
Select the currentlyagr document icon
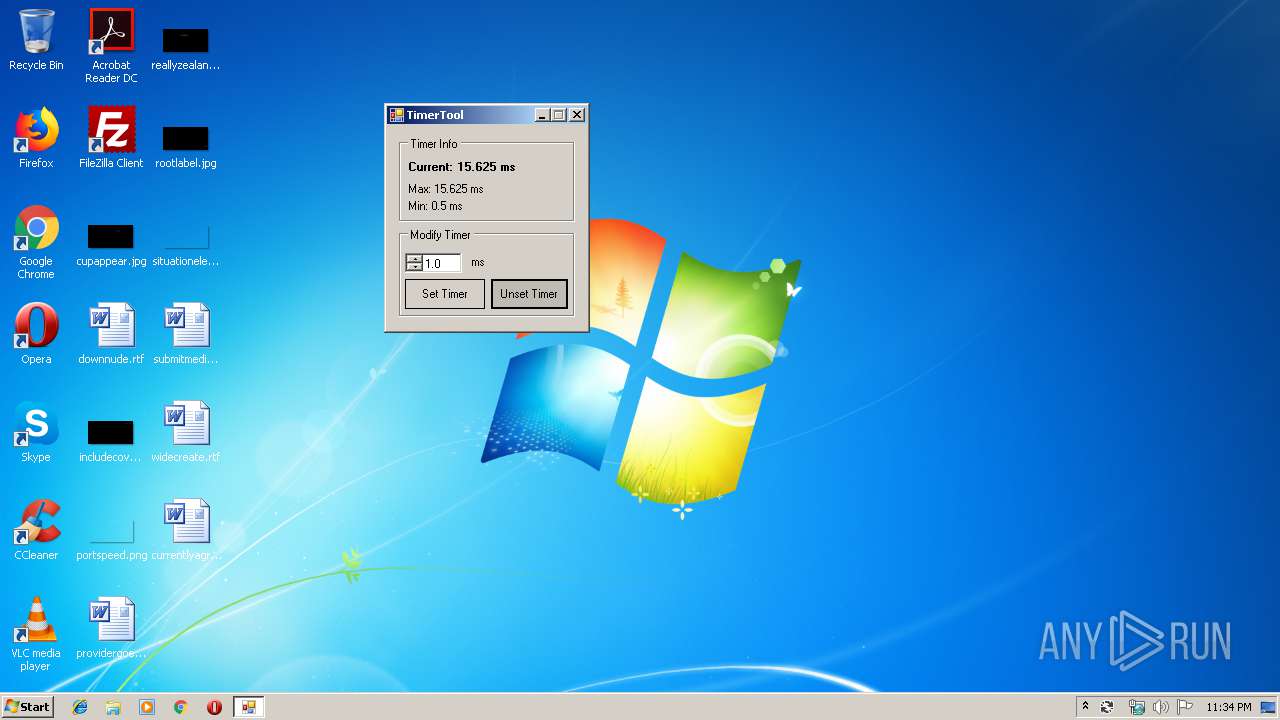point(186,530)
